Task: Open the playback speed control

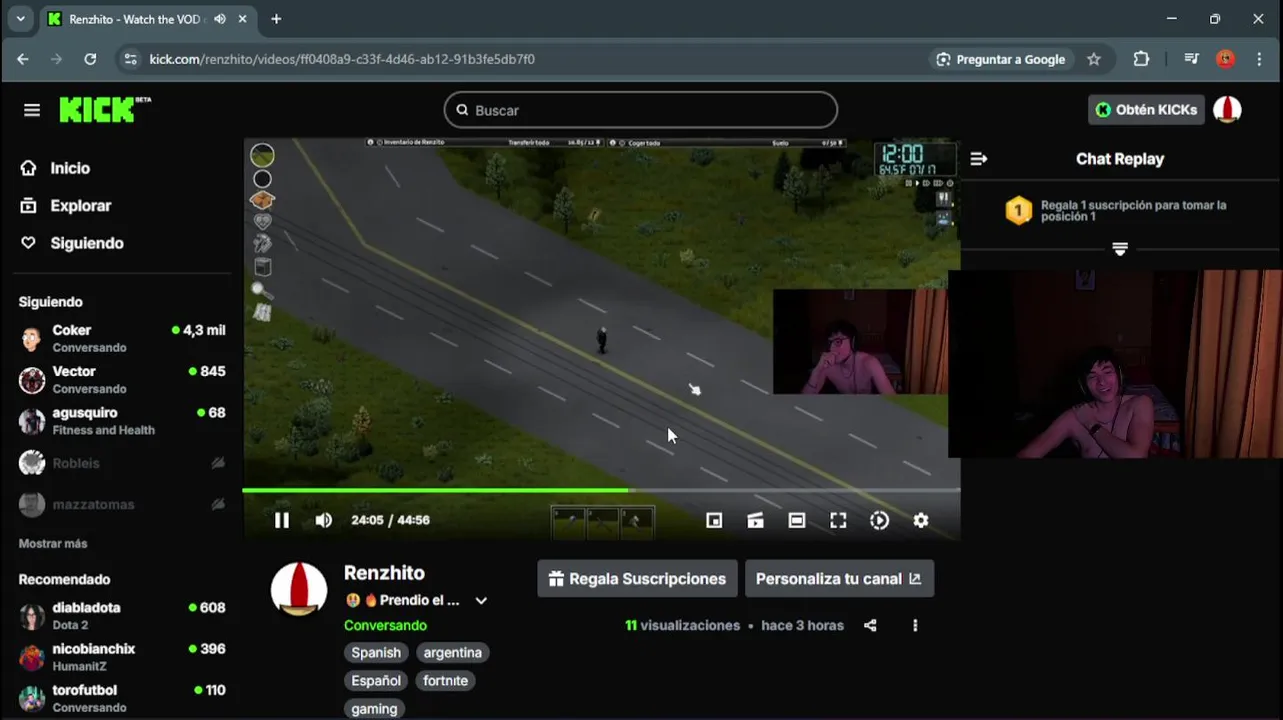Action: [879, 520]
